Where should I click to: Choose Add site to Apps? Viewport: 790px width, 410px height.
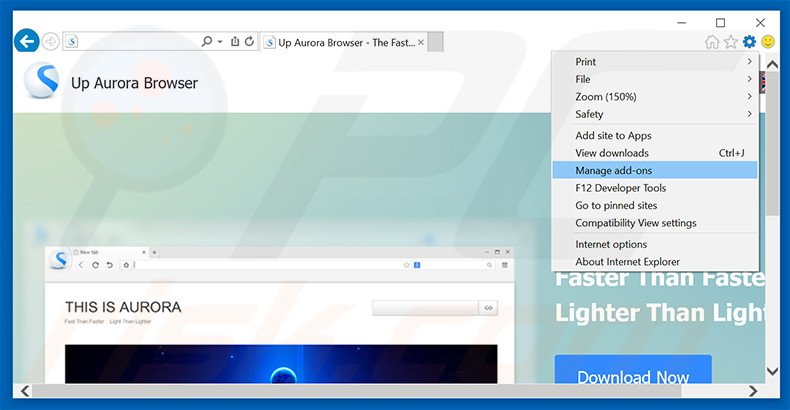[655, 135]
